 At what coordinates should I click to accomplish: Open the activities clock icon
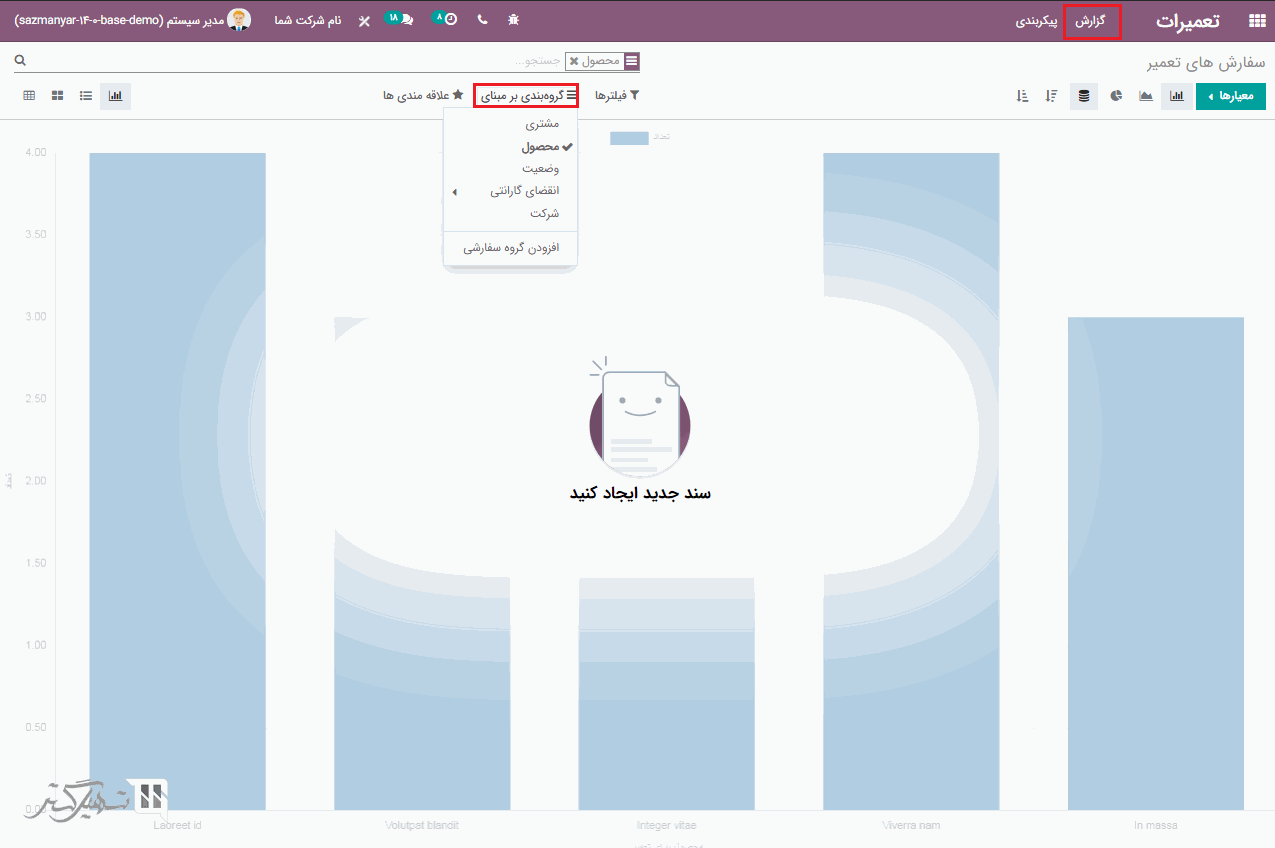pyautogui.click(x=448, y=20)
